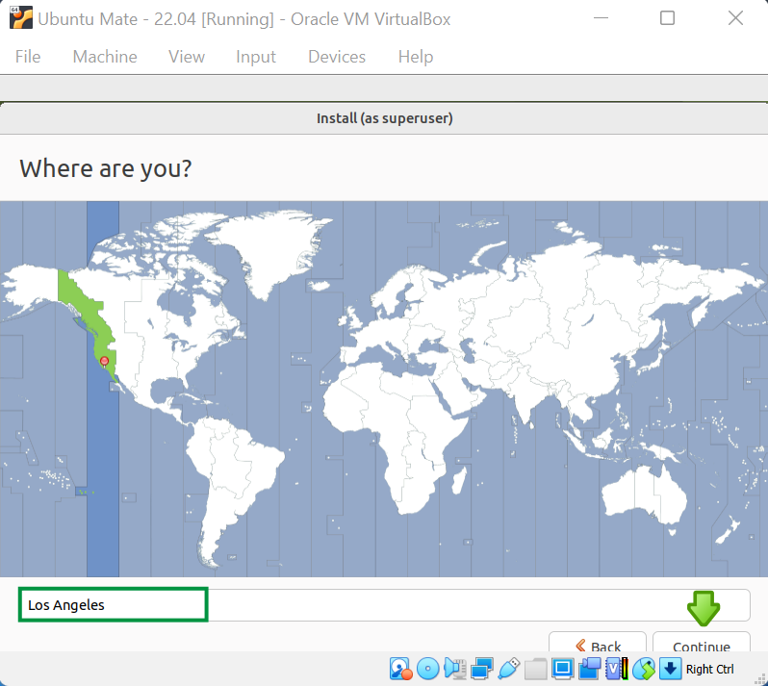Open the View menu
Screen dimensions: 768x686
[187, 57]
